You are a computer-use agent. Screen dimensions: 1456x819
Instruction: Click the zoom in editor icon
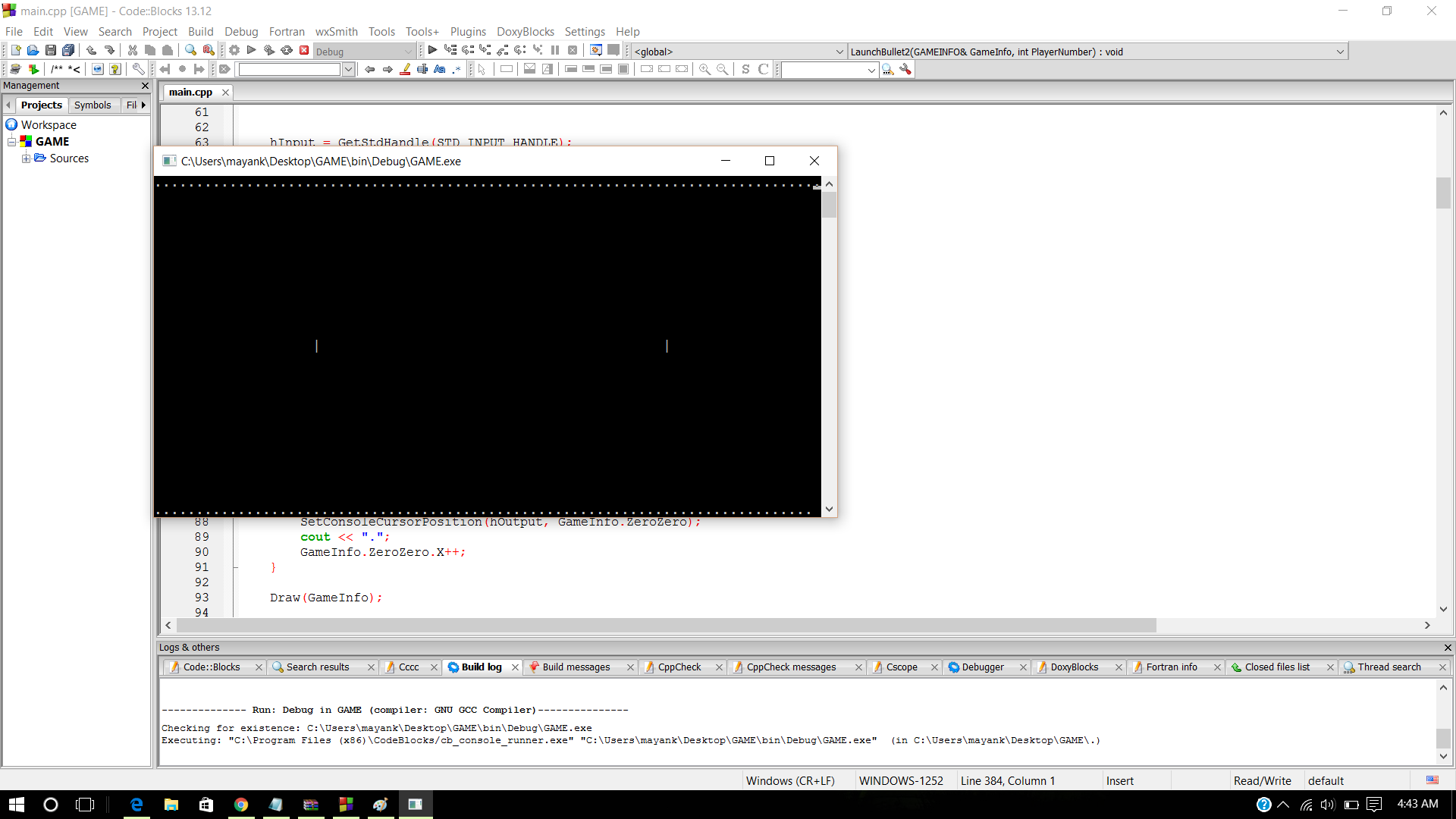(x=704, y=70)
